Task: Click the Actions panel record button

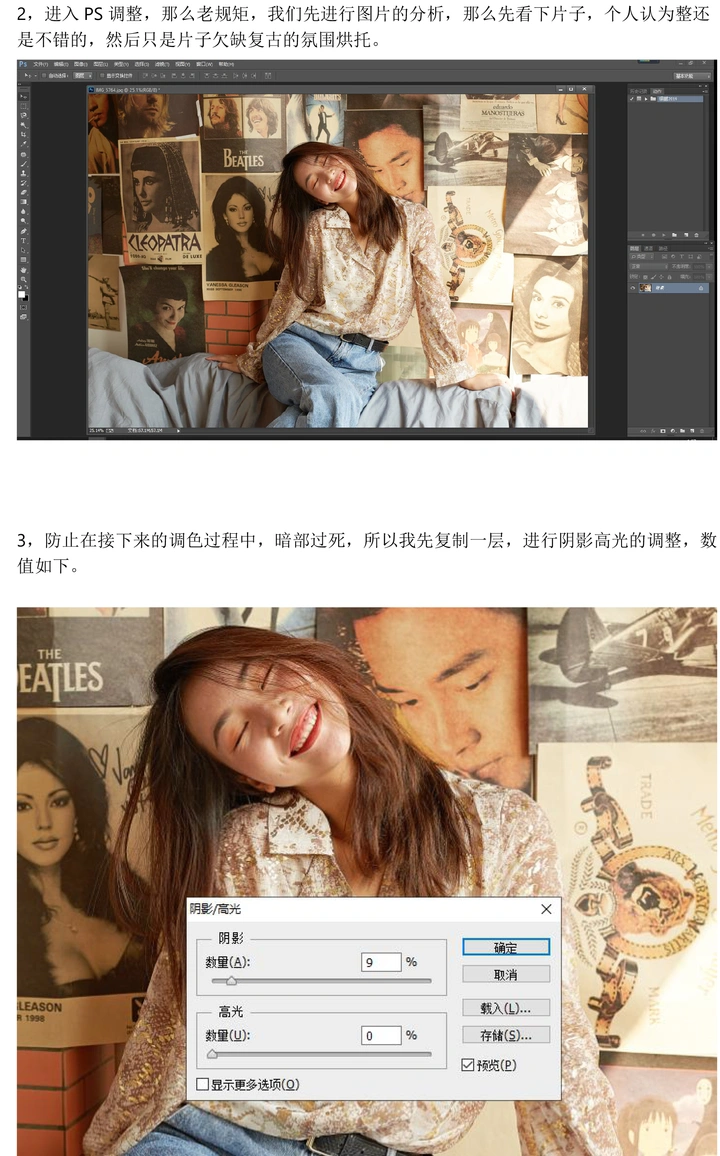Action: [x=654, y=234]
